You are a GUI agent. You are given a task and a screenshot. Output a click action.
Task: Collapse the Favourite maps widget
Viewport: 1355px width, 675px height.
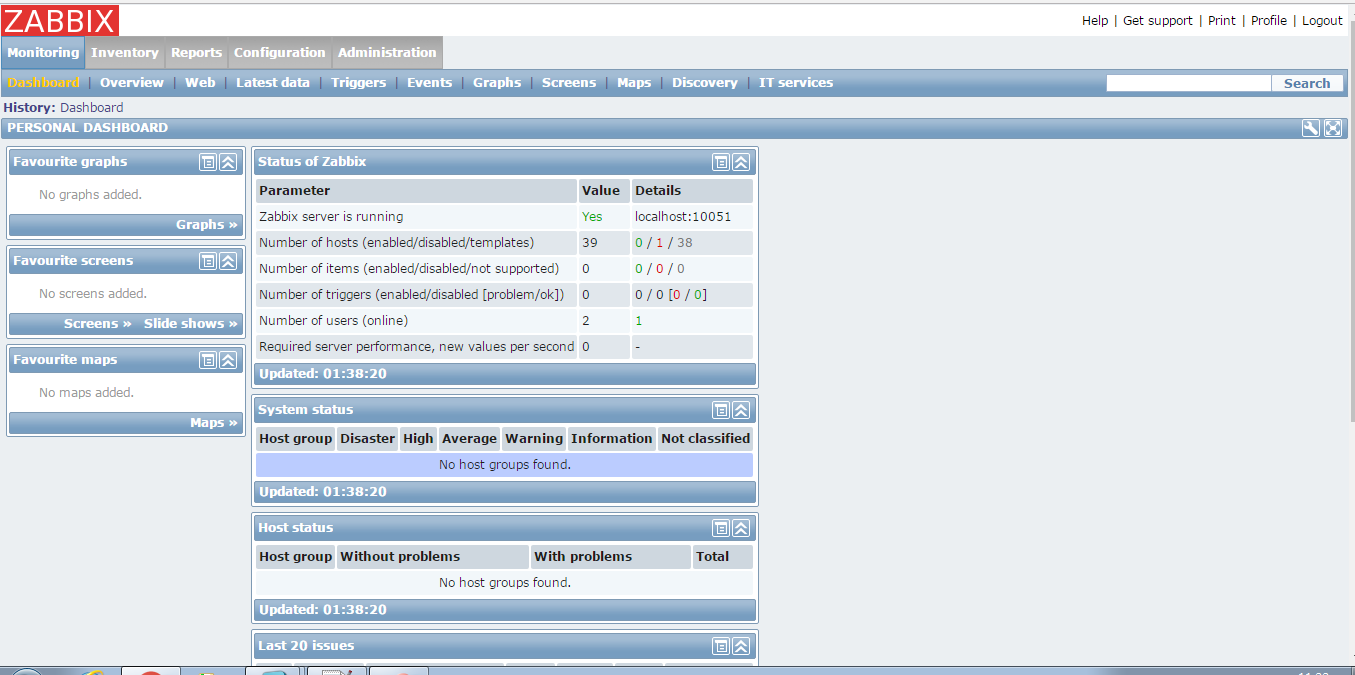(x=228, y=360)
